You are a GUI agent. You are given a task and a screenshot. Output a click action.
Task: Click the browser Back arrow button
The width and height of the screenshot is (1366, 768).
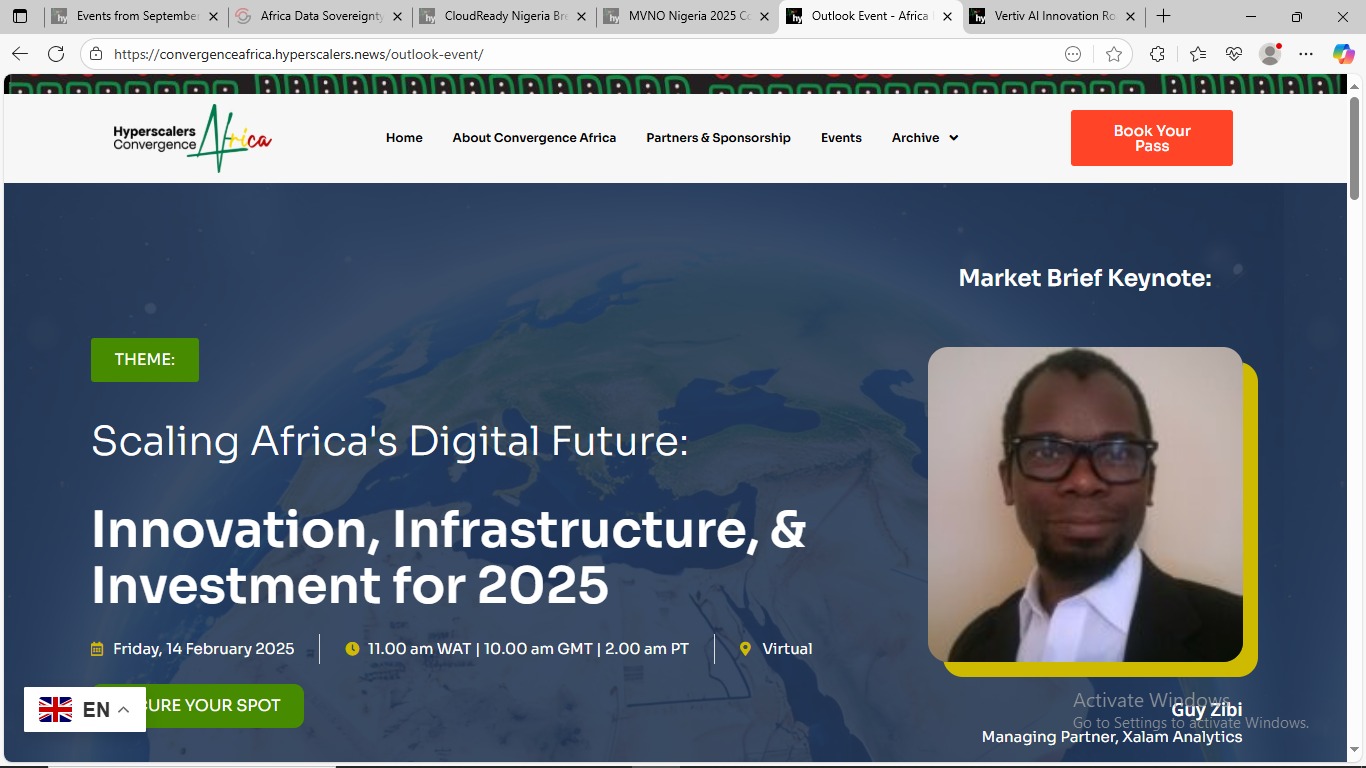(20, 54)
